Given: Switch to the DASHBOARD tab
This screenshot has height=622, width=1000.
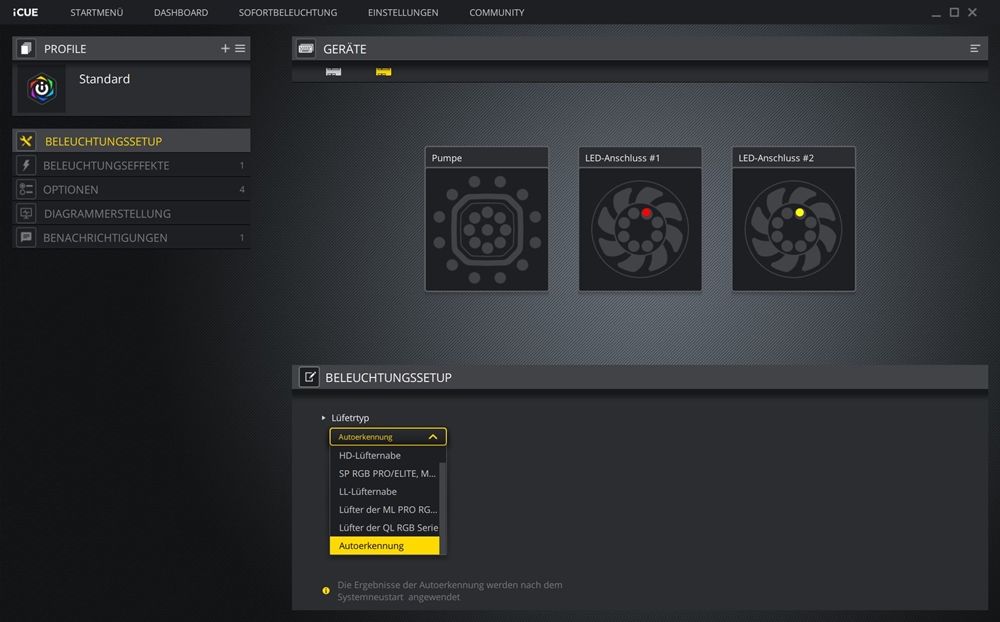Looking at the screenshot, I should click(x=180, y=12).
